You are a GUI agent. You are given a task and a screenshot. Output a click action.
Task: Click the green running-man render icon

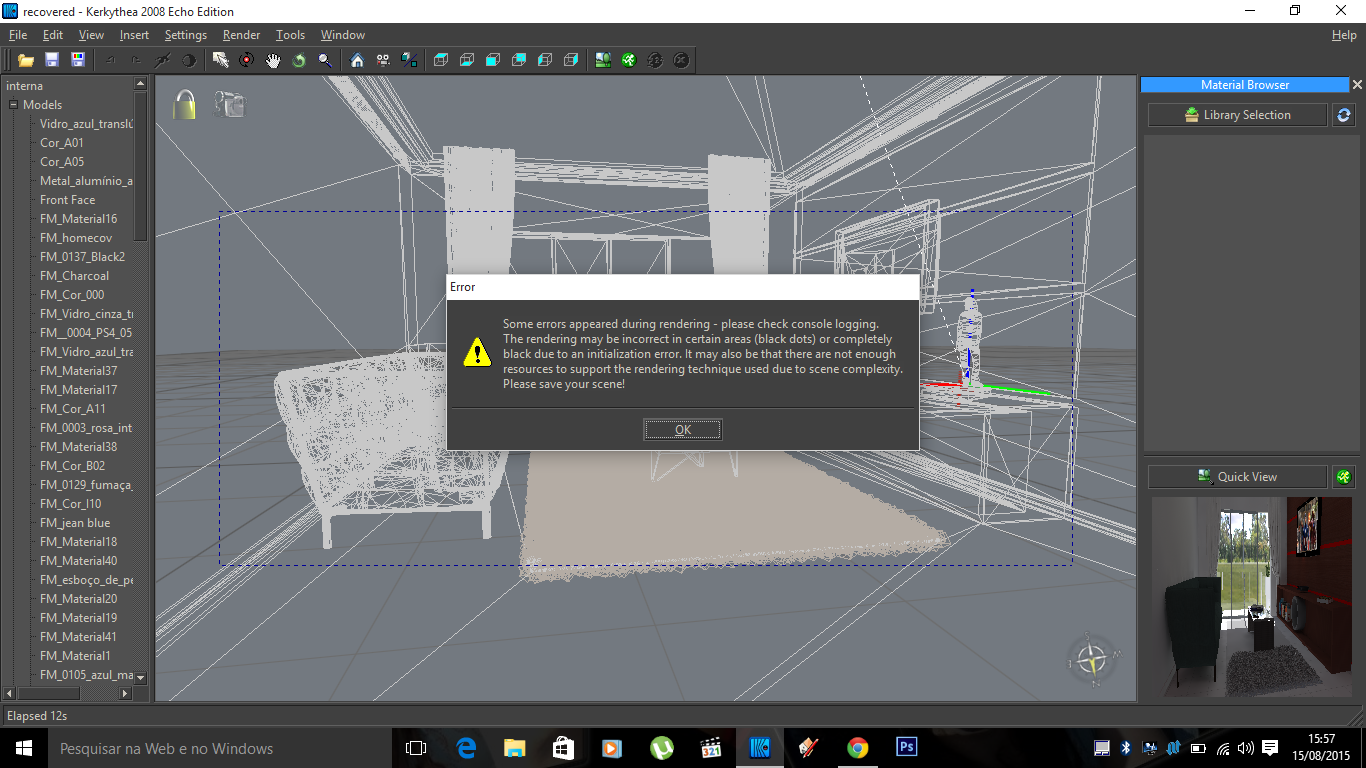(629, 60)
